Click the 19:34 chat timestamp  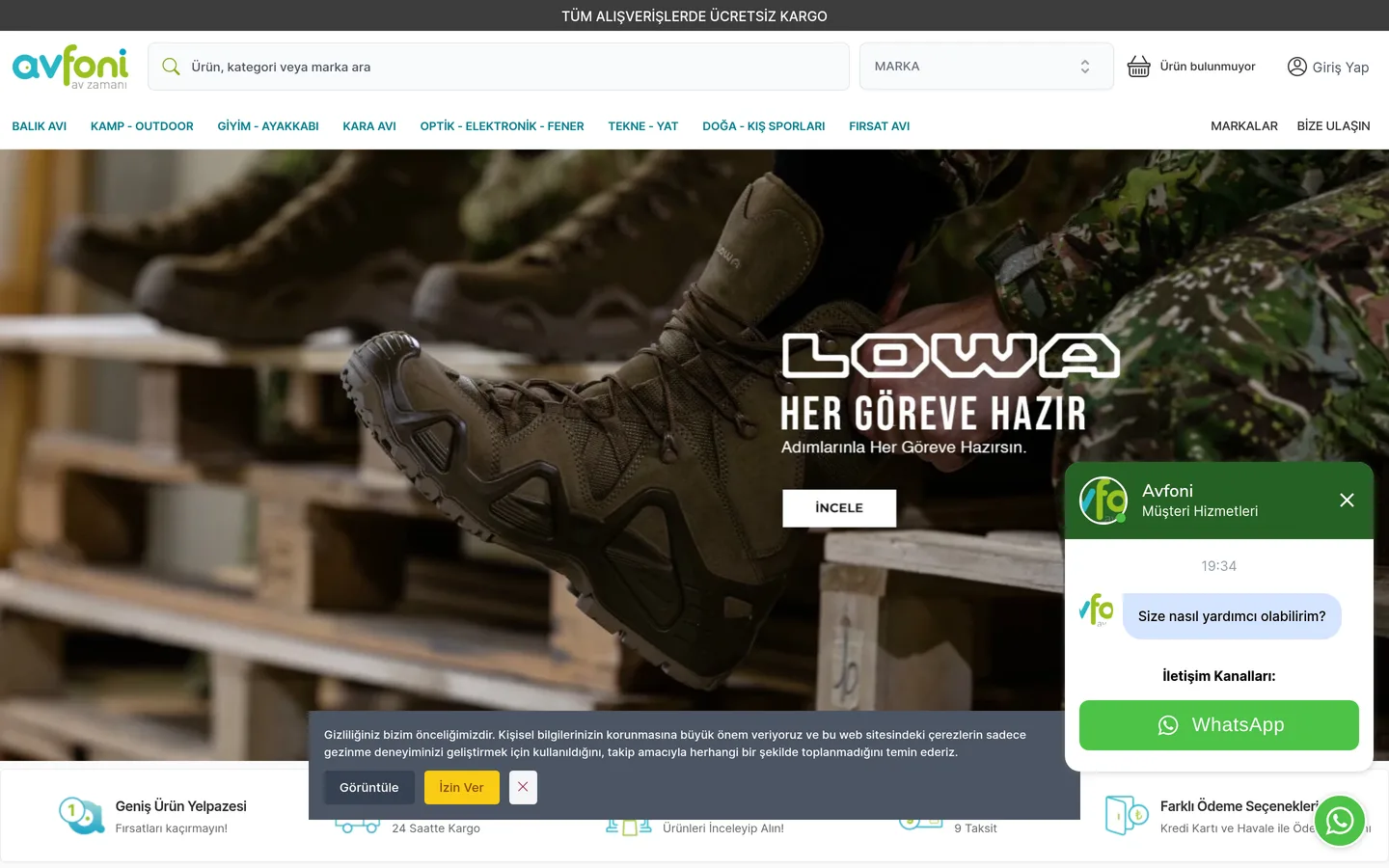coord(1219,566)
